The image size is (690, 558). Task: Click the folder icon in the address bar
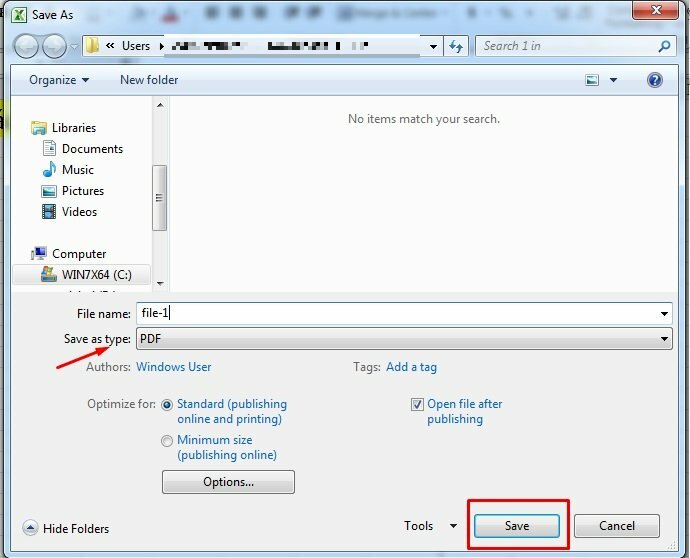click(x=92, y=45)
